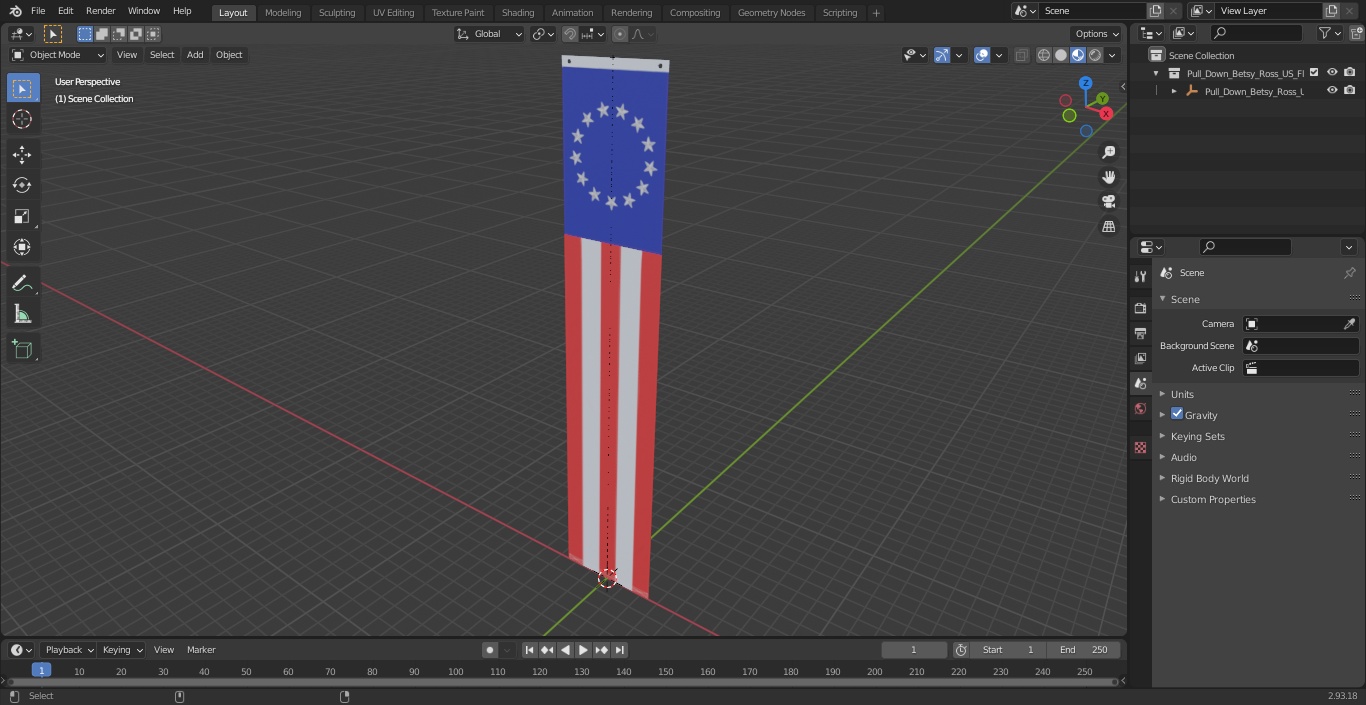The image size is (1366, 705).
Task: Click the eyedropper next to Camera field
Action: point(1349,324)
